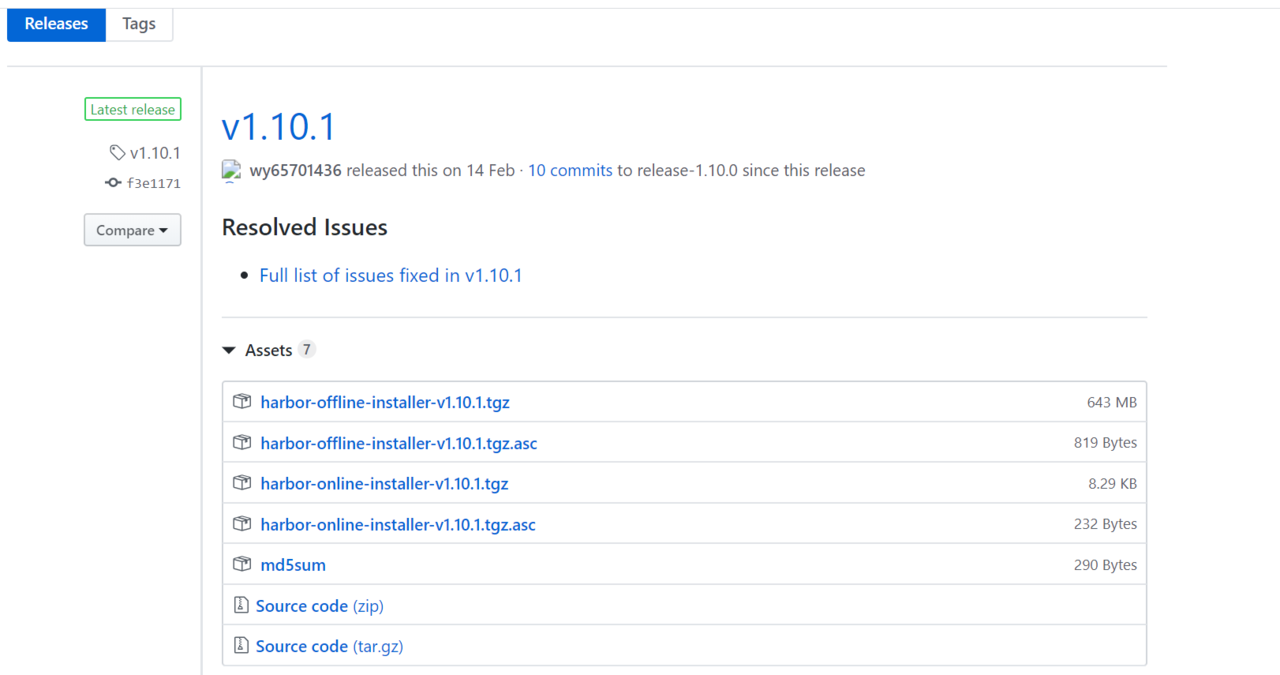Image resolution: width=1280 pixels, height=675 pixels.
Task: Collapse the Assets section triangle
Action: tap(229, 351)
